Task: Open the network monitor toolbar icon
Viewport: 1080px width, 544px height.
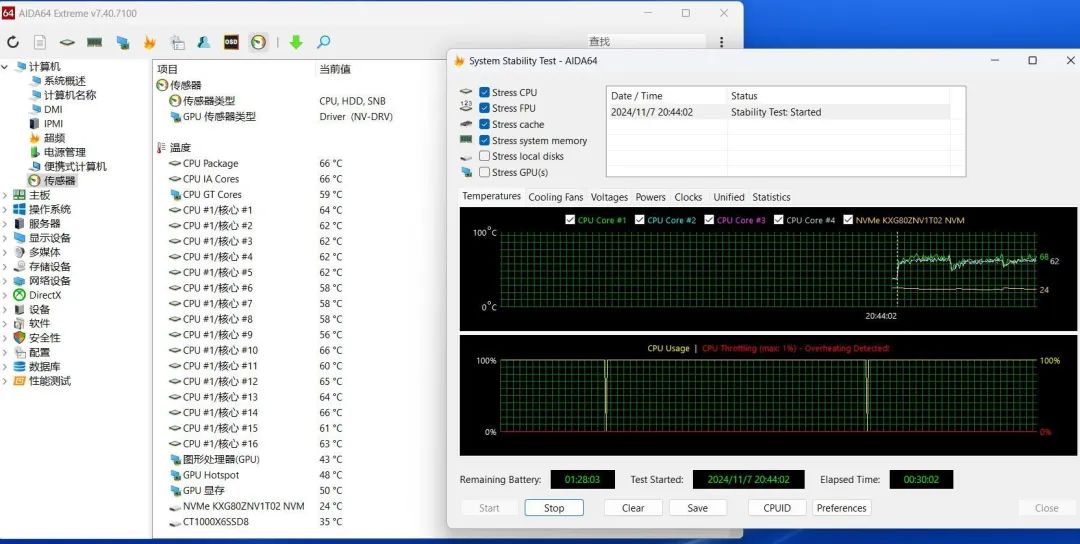Action: (123, 42)
